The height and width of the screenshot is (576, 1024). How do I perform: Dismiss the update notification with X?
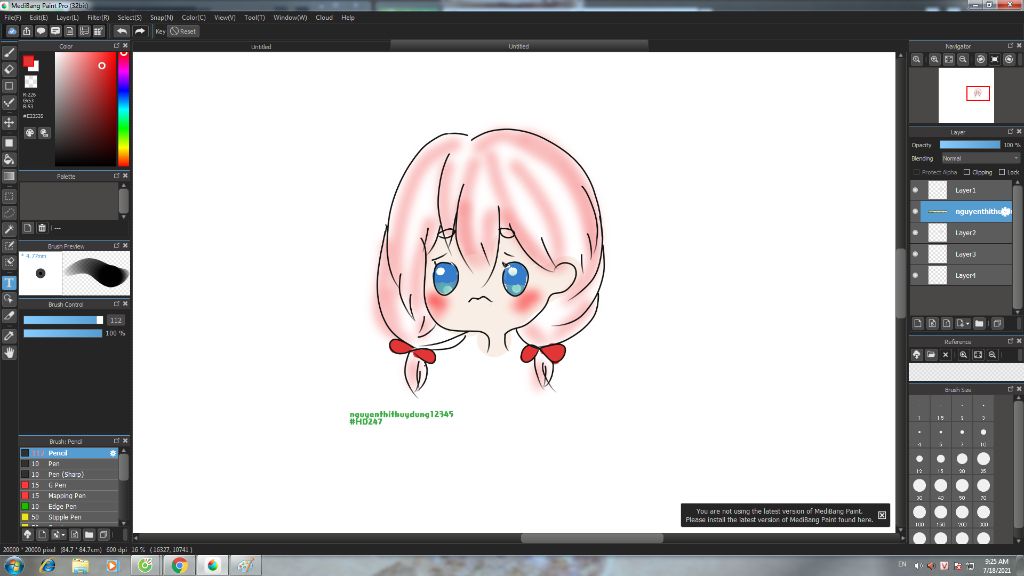tap(882, 515)
